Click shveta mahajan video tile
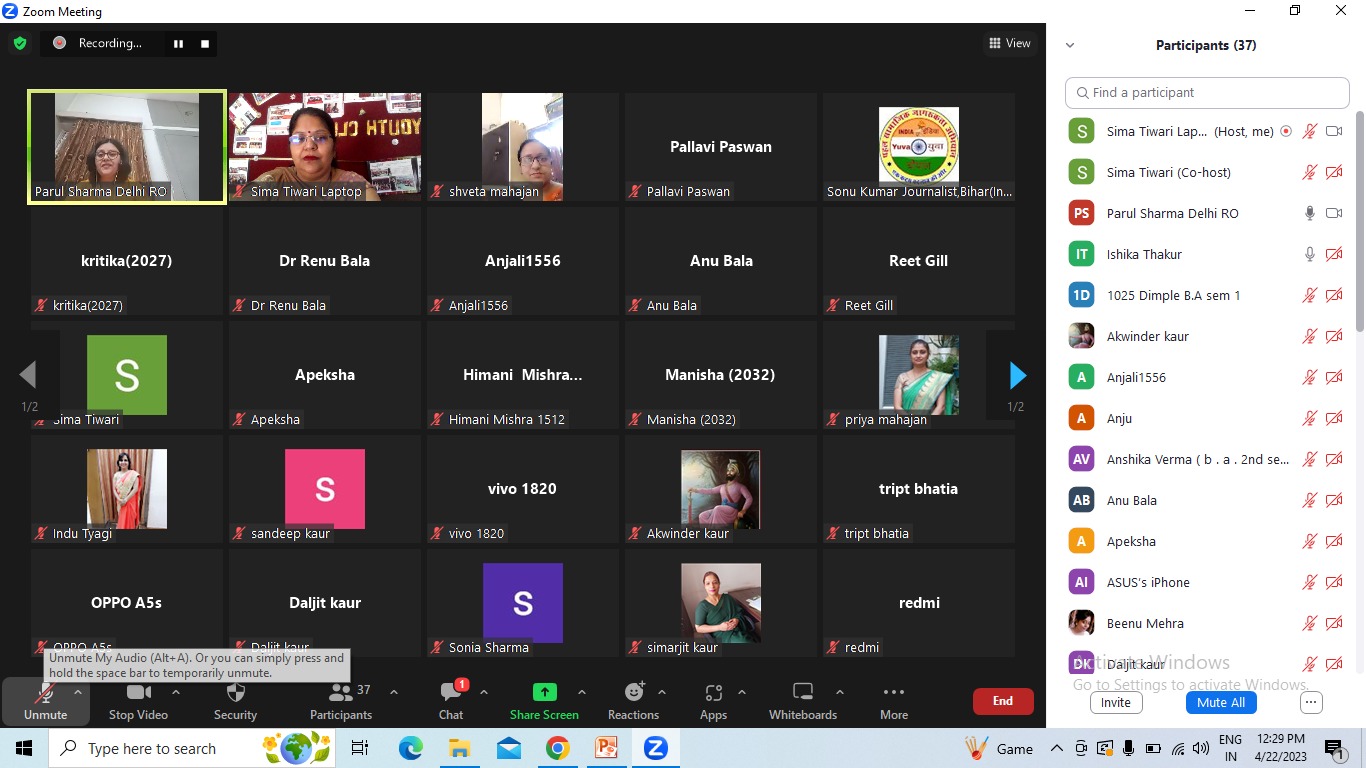 click(x=523, y=147)
